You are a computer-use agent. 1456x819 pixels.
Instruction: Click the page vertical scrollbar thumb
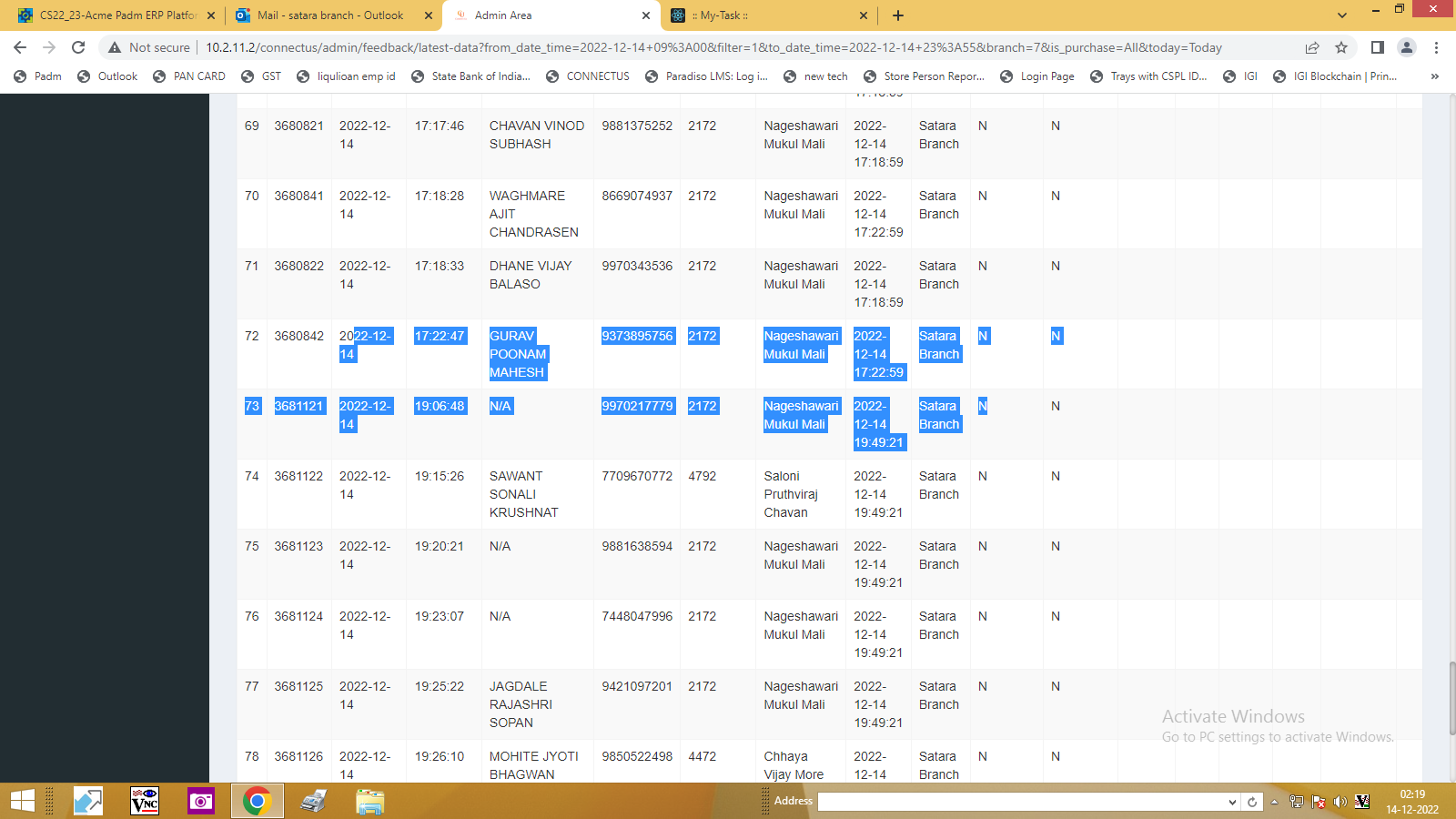click(1451, 698)
